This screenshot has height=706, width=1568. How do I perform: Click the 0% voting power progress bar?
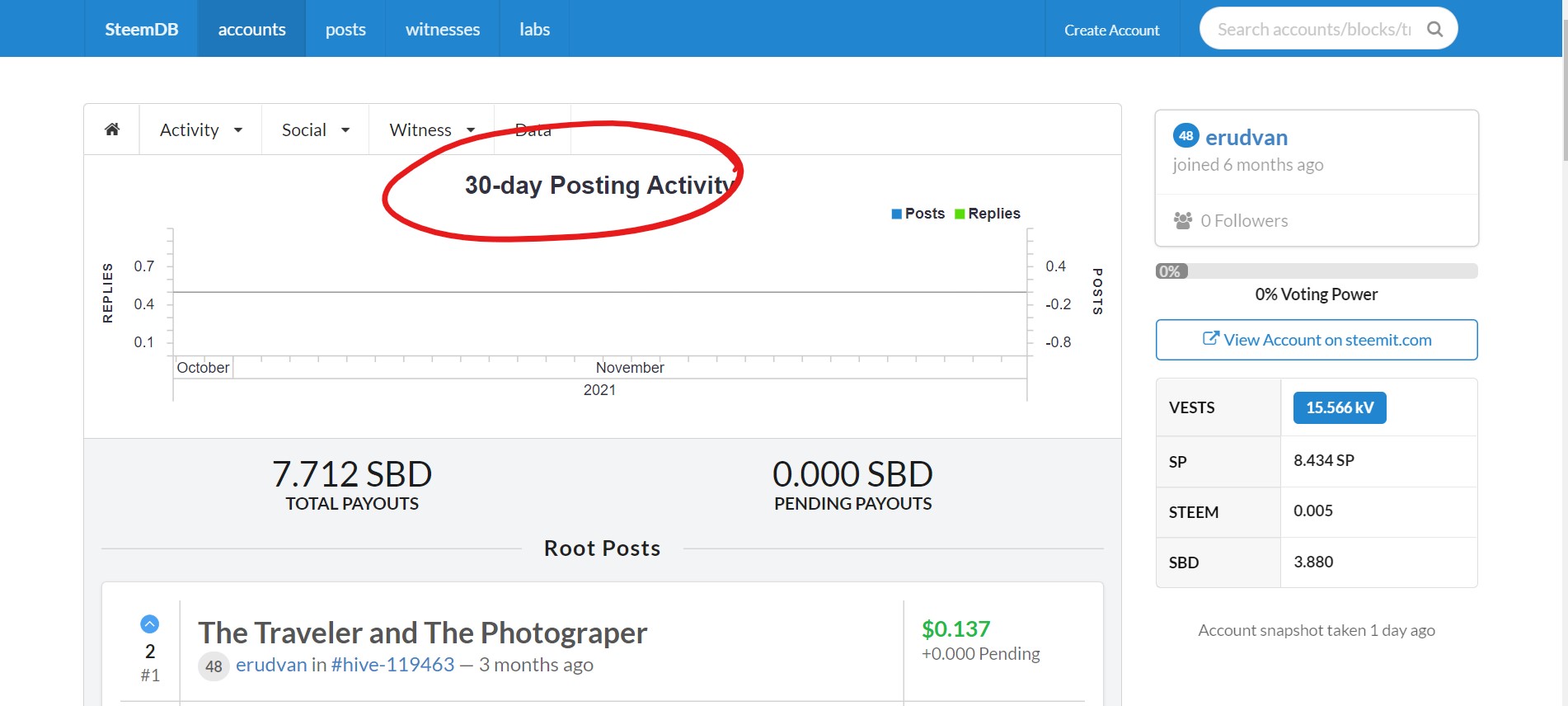[x=1317, y=271]
